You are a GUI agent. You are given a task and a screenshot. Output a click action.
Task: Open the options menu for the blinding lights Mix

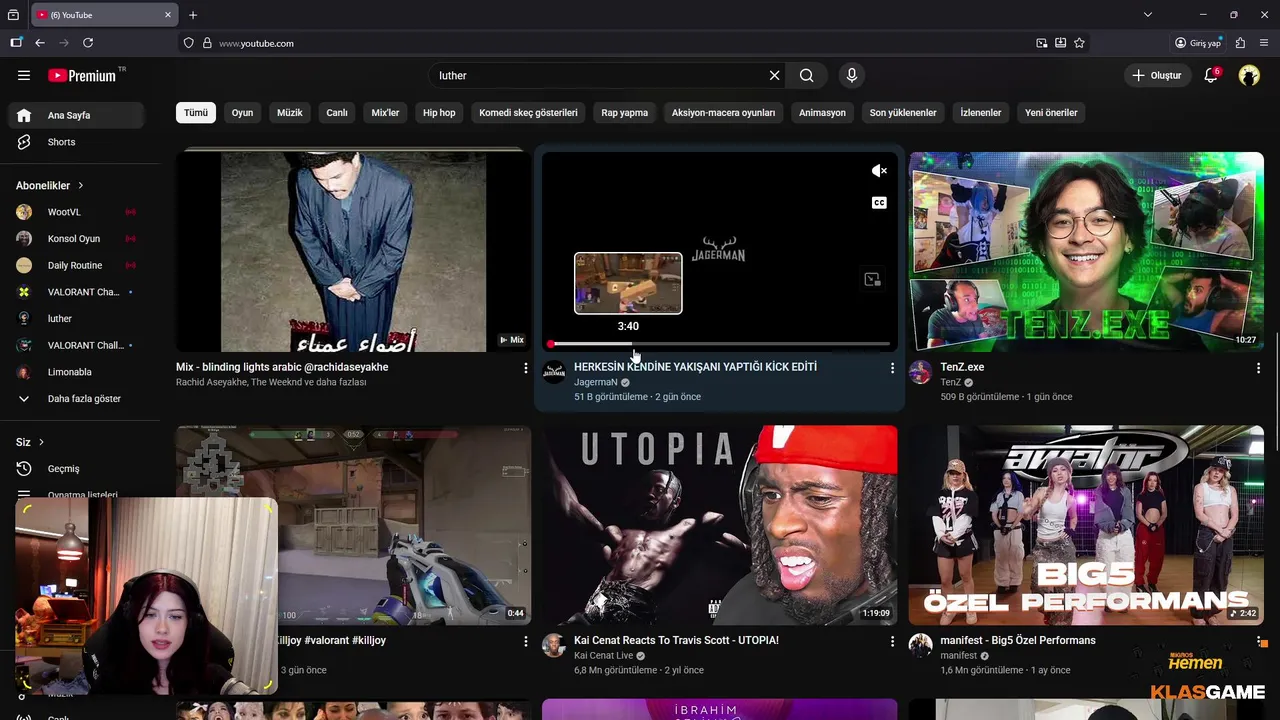[526, 368]
